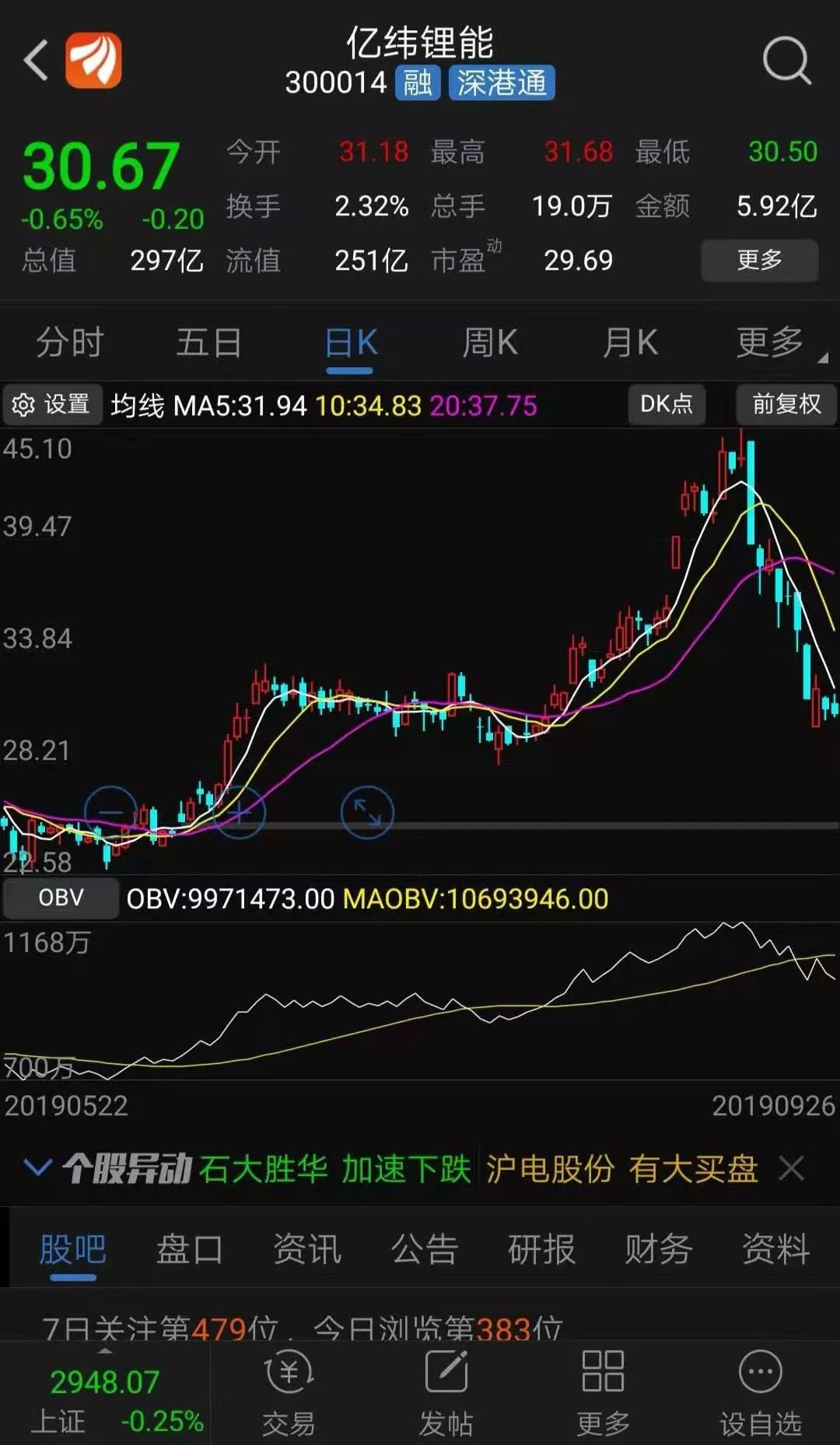Viewport: 840px width, 1445px height.
Task: Tap the bottom 更多 grid icon
Action: pos(603,1372)
